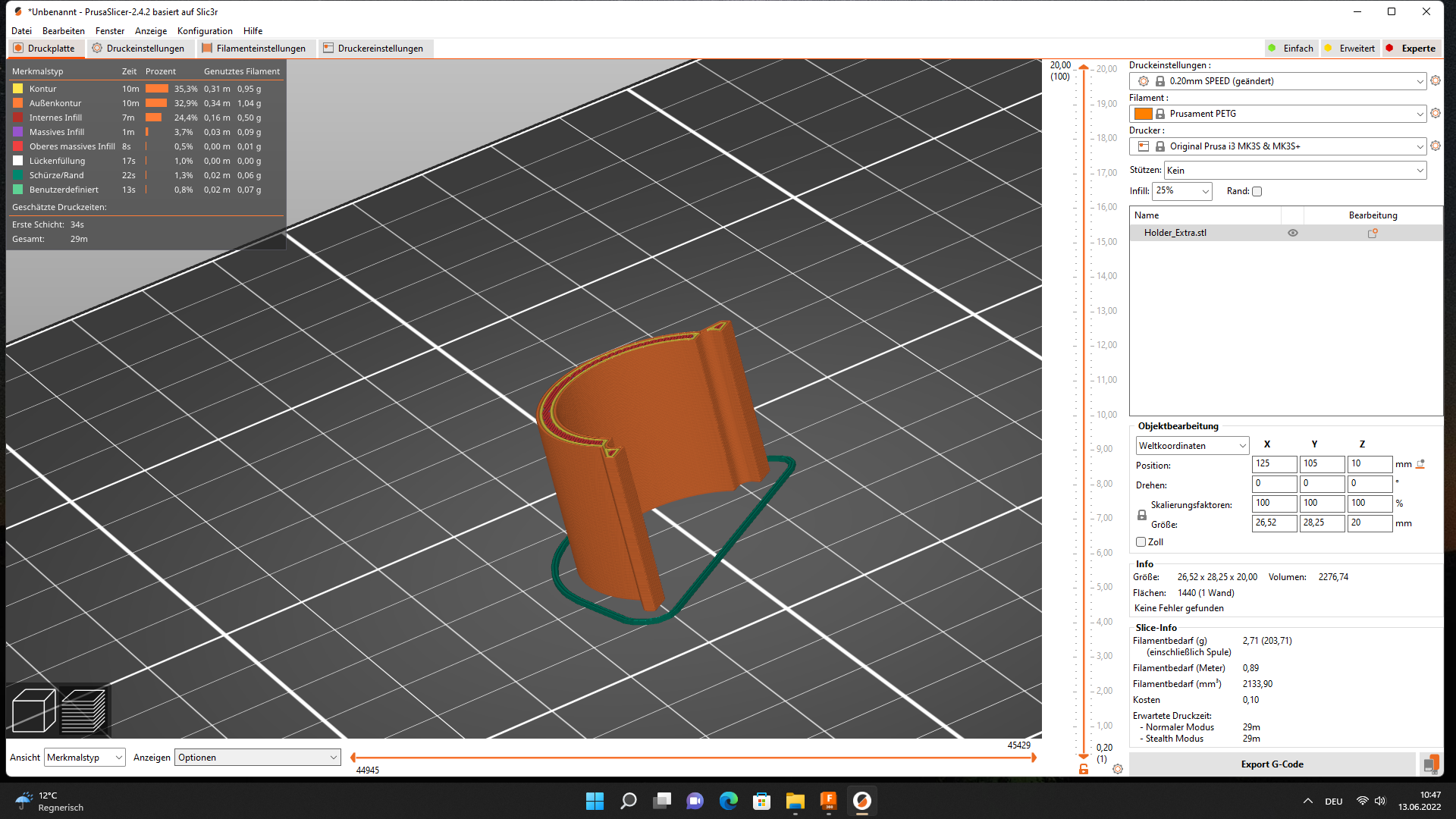Screen dimensions: 1456x819
Task: Click the orange filament color swatch
Action: point(1144,114)
